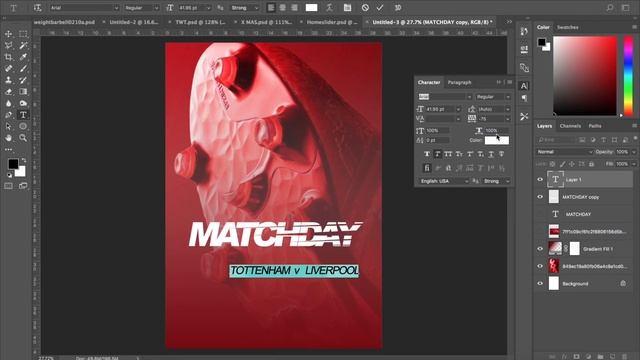Screen dimensions: 640x360
Task: Open the Edit Toolbar three-dots button
Action: (8, 150)
